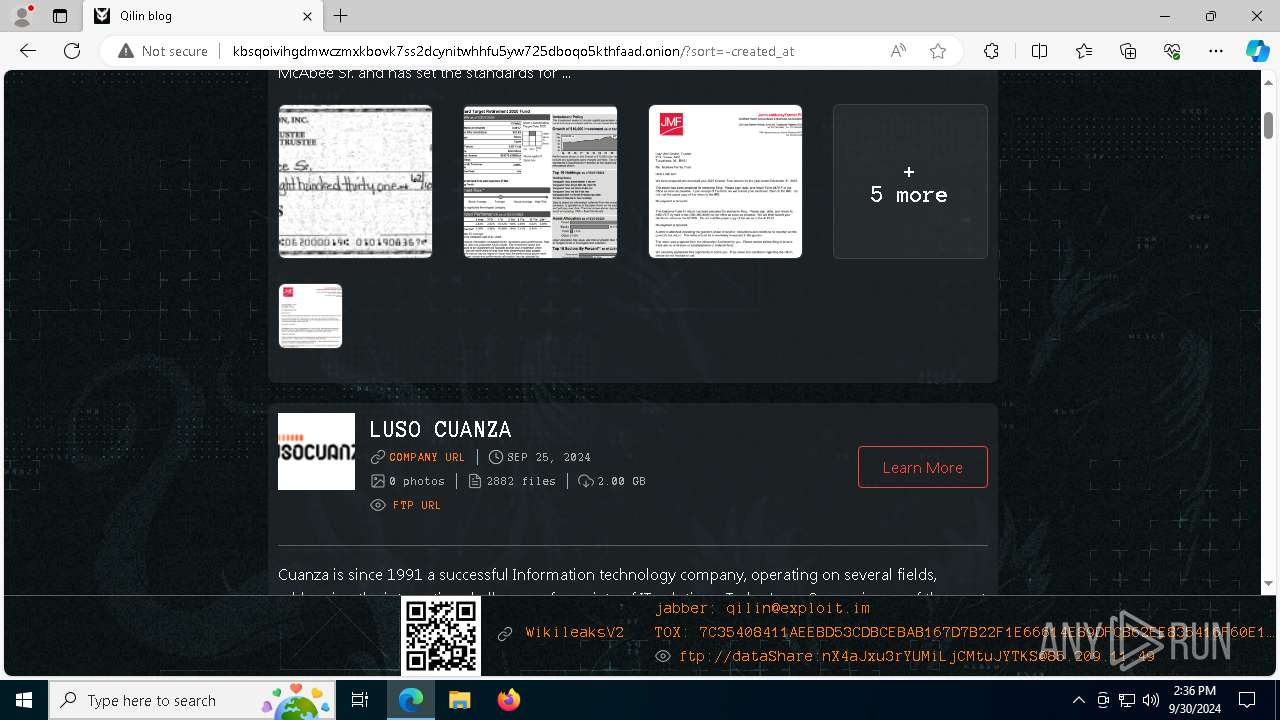The height and width of the screenshot is (720, 1280).
Task: Open Collections icon
Action: coord(1128,51)
